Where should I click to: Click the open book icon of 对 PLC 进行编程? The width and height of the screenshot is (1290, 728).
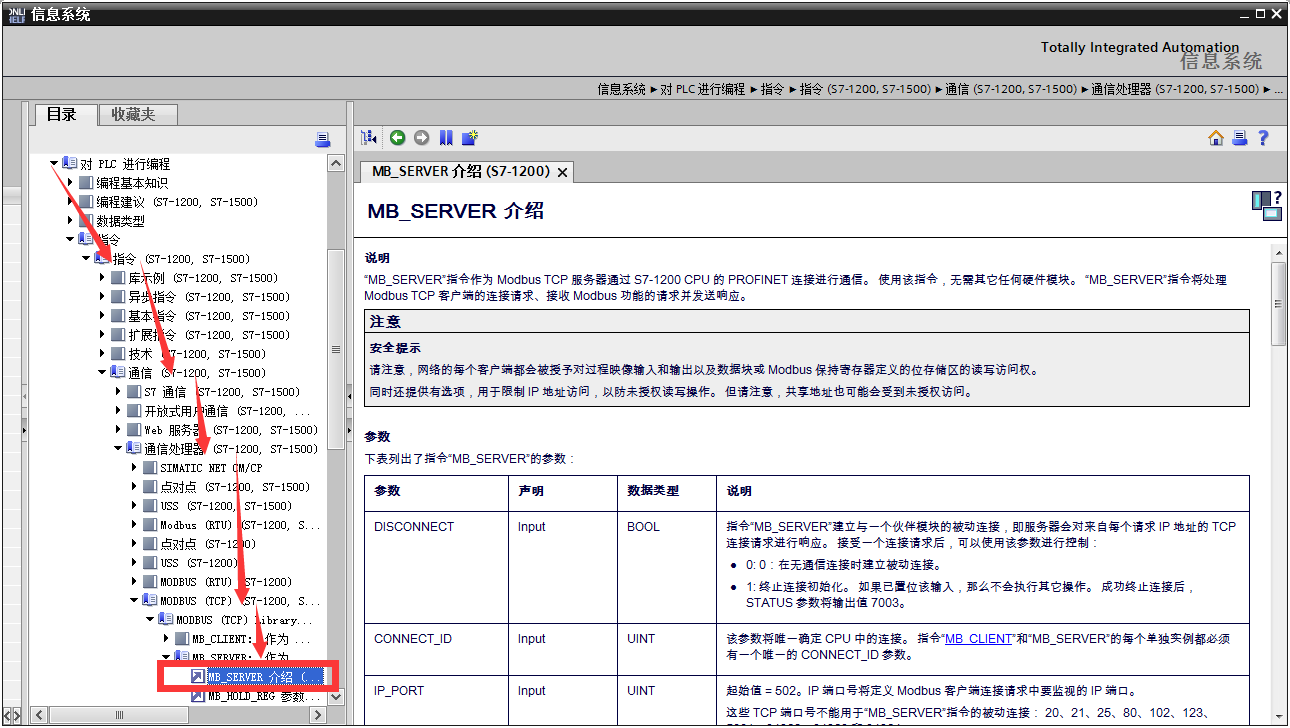(x=70, y=164)
